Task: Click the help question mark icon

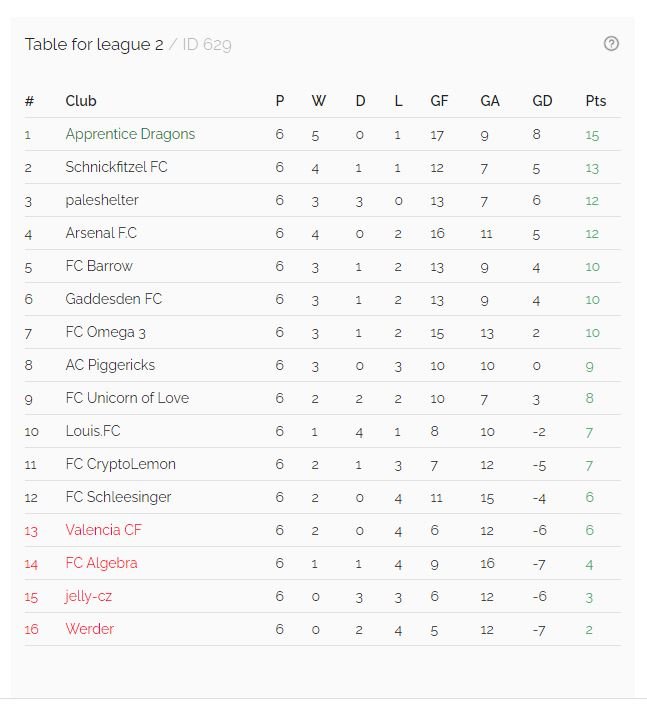Action: click(x=611, y=44)
